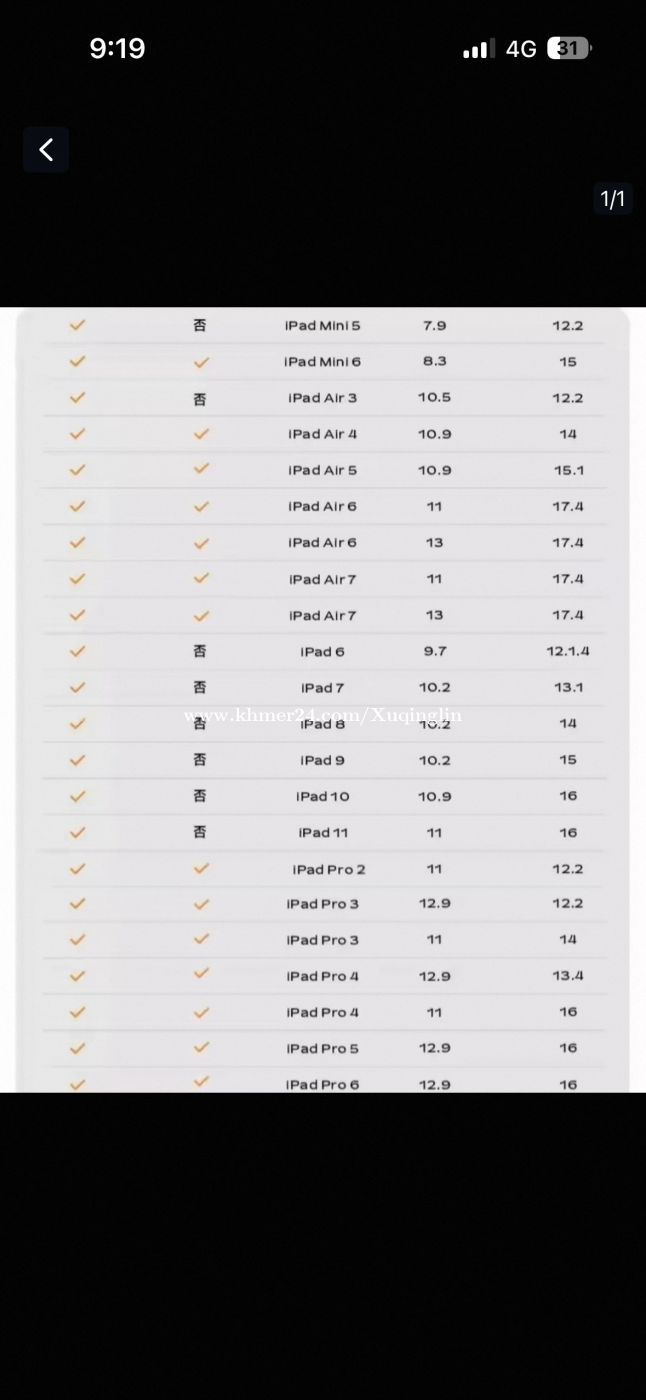Select the 否 mark in the iPad 10 row

tap(200, 796)
